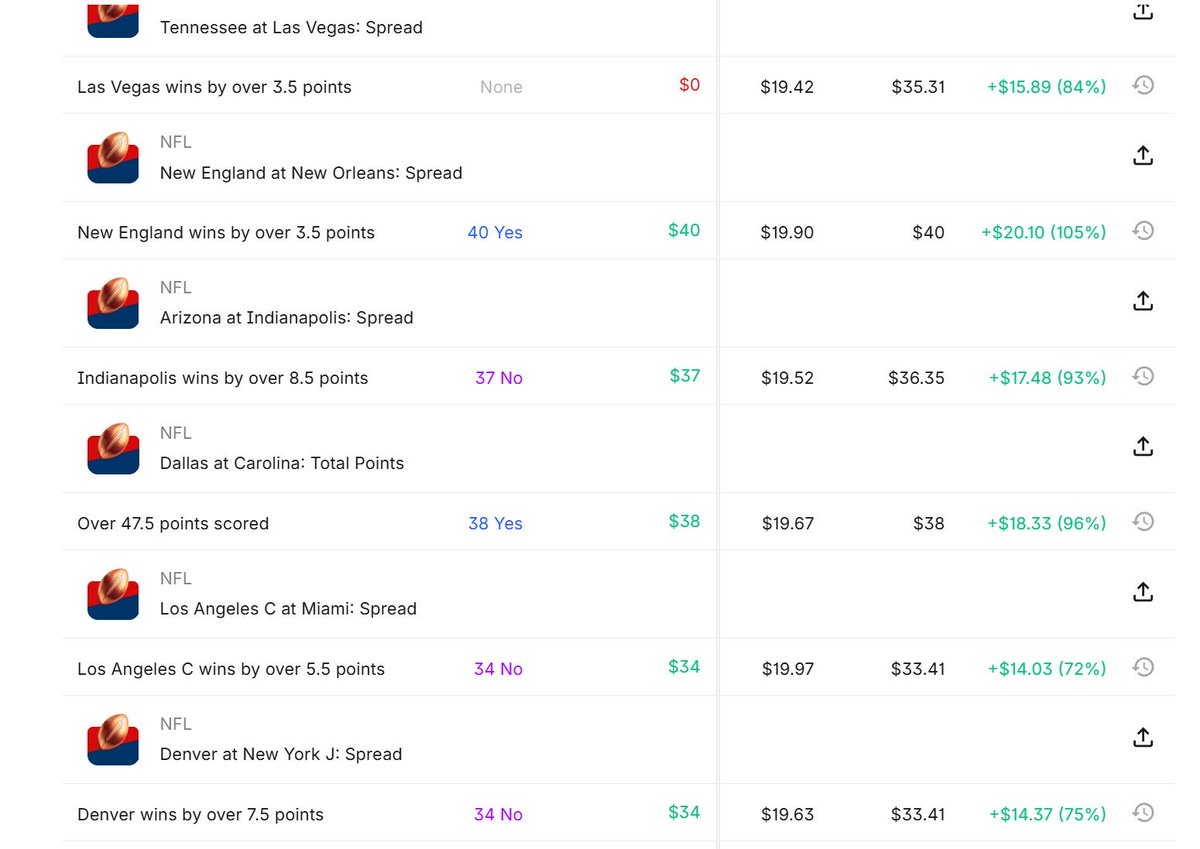This screenshot has height=849, width=1200.
Task: Share the New England at New Orleans market
Action: coord(1142,155)
